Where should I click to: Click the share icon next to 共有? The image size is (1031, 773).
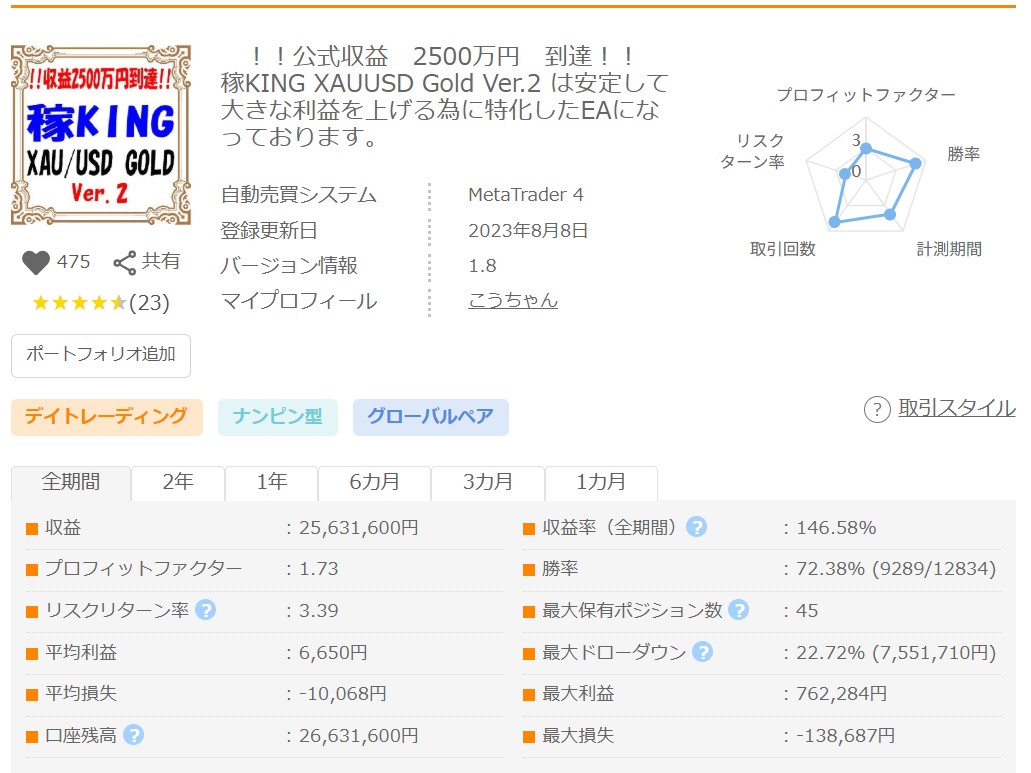coord(125,263)
